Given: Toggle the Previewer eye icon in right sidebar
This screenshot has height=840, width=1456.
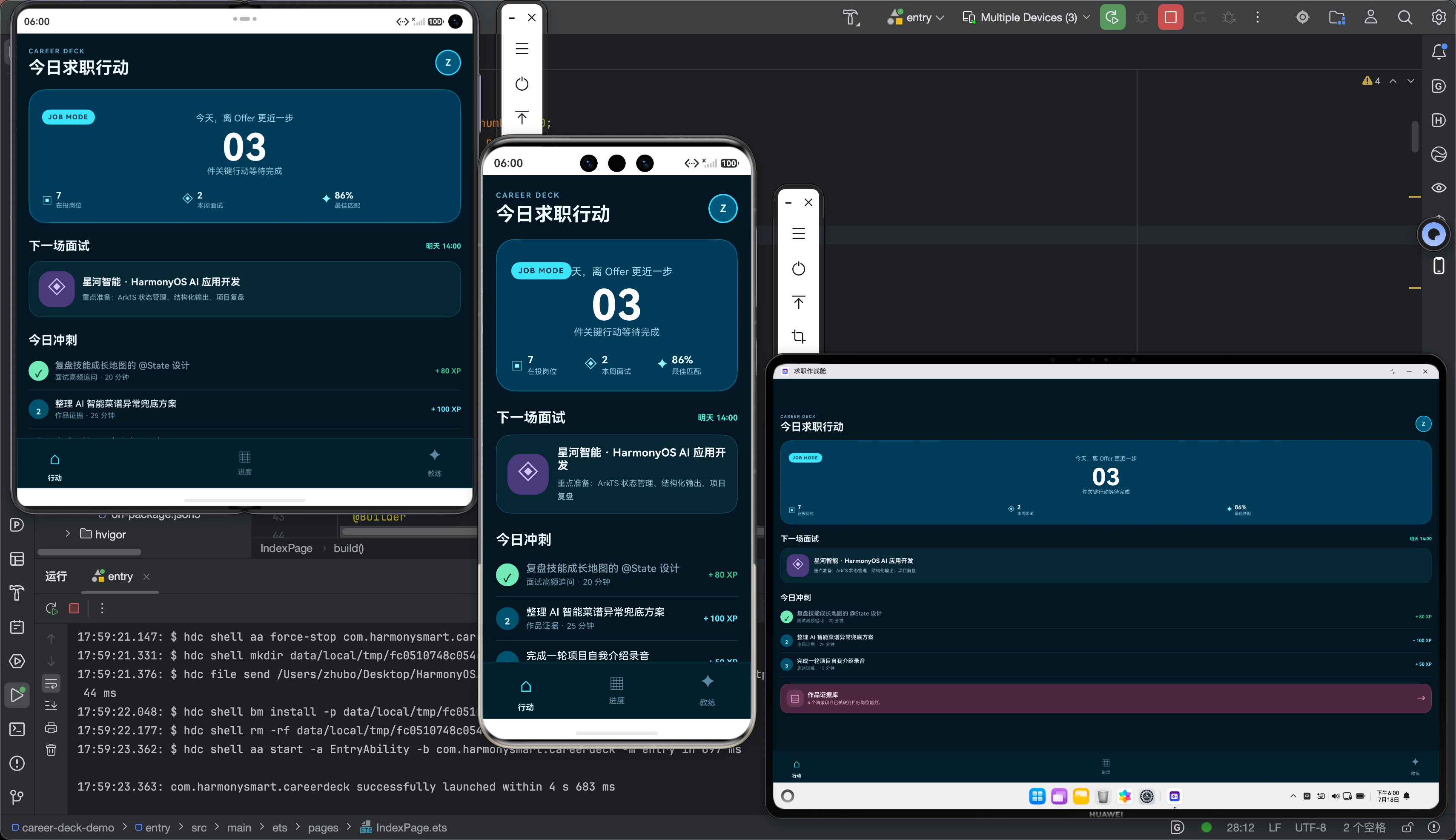Looking at the screenshot, I should 1439,188.
